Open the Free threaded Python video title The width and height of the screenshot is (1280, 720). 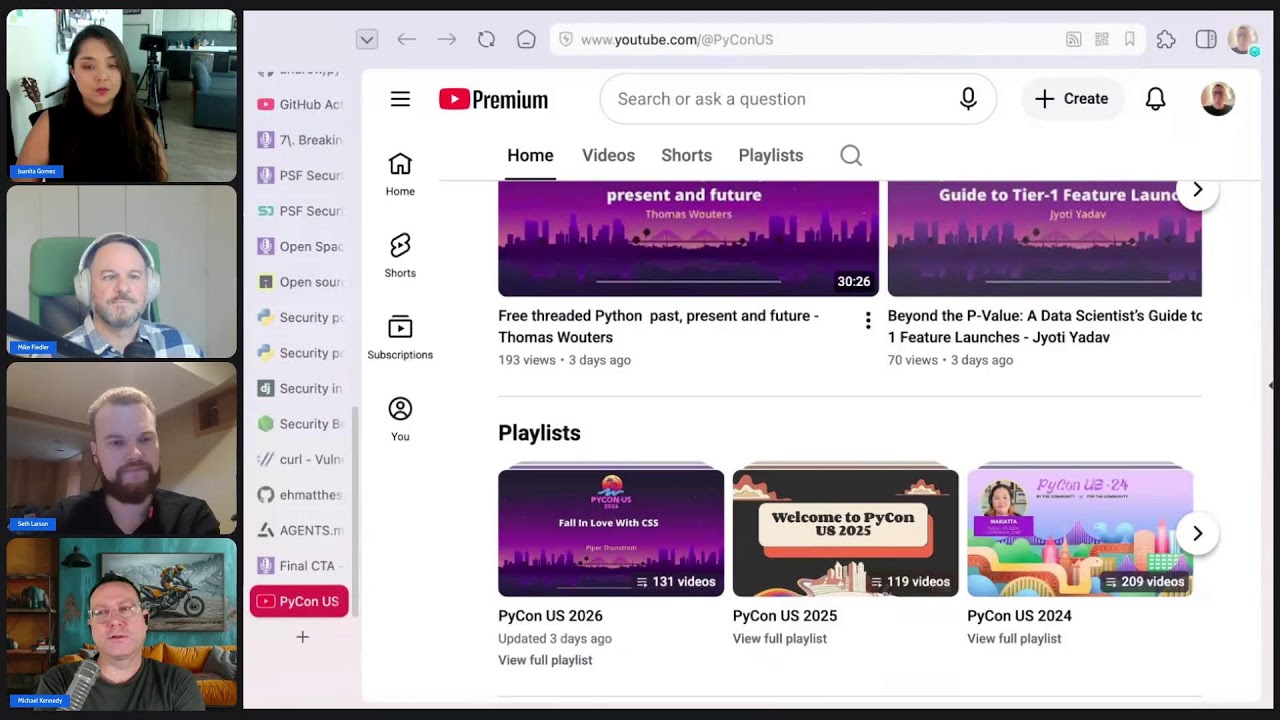point(658,326)
